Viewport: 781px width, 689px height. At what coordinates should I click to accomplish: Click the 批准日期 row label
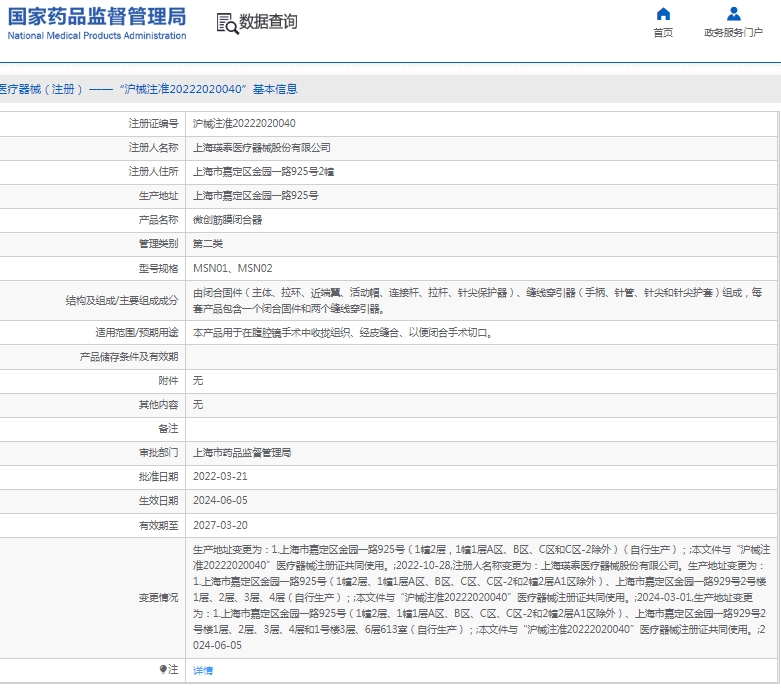tap(158, 476)
